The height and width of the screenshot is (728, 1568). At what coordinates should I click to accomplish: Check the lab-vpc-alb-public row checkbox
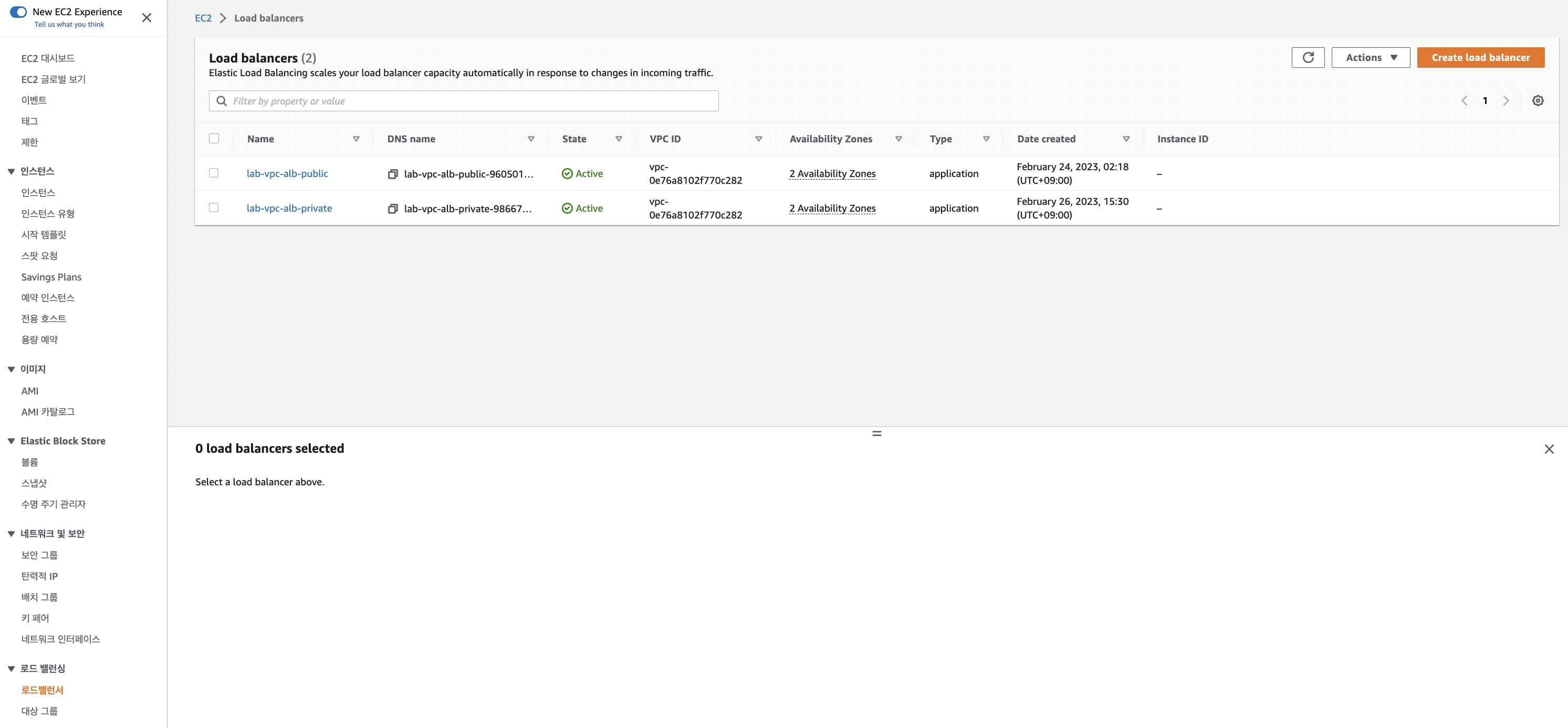point(214,173)
